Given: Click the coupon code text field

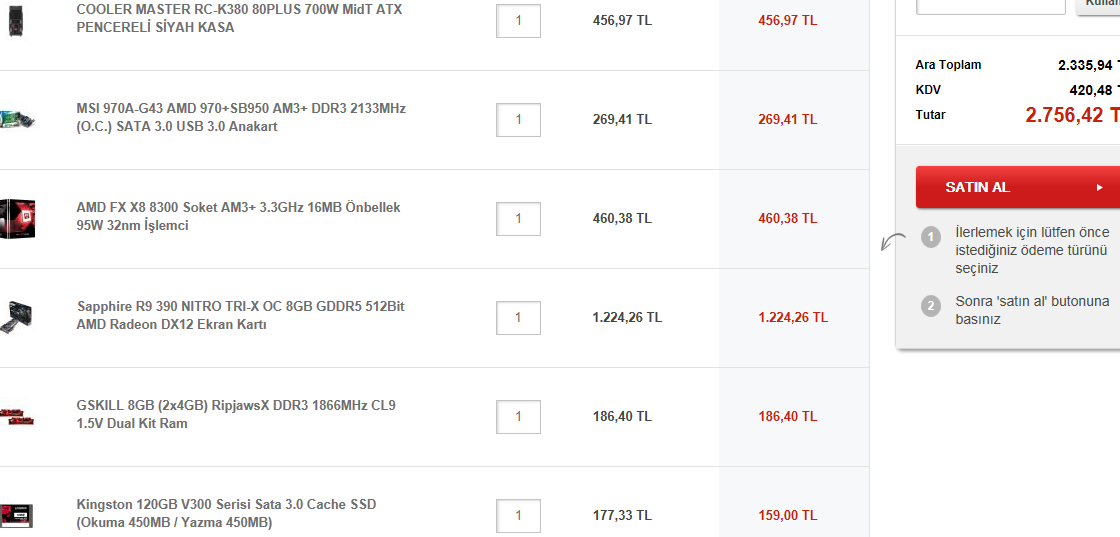Looking at the screenshot, I should tap(990, 5).
